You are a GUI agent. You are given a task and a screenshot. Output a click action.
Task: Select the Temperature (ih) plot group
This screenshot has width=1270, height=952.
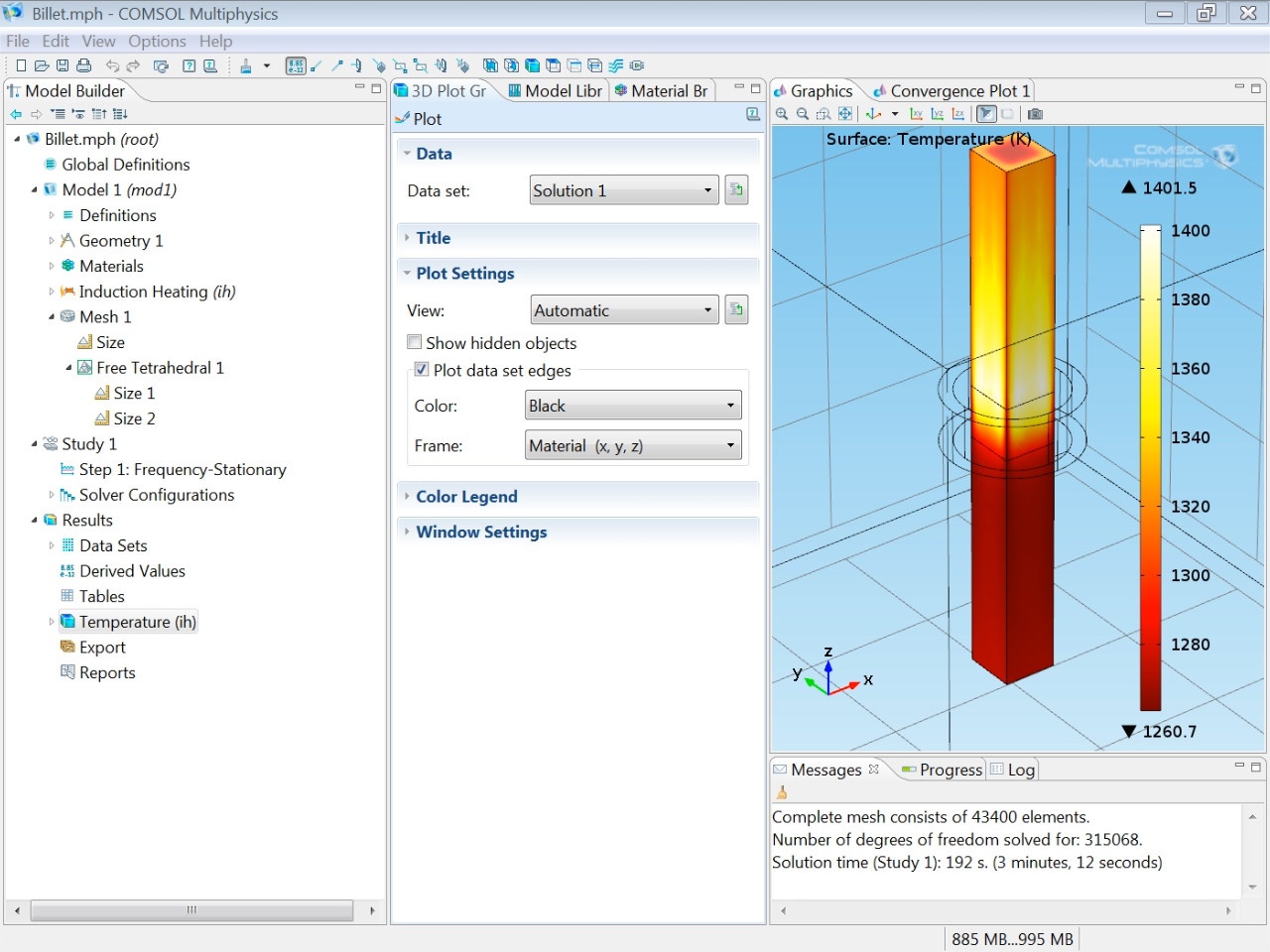point(128,622)
